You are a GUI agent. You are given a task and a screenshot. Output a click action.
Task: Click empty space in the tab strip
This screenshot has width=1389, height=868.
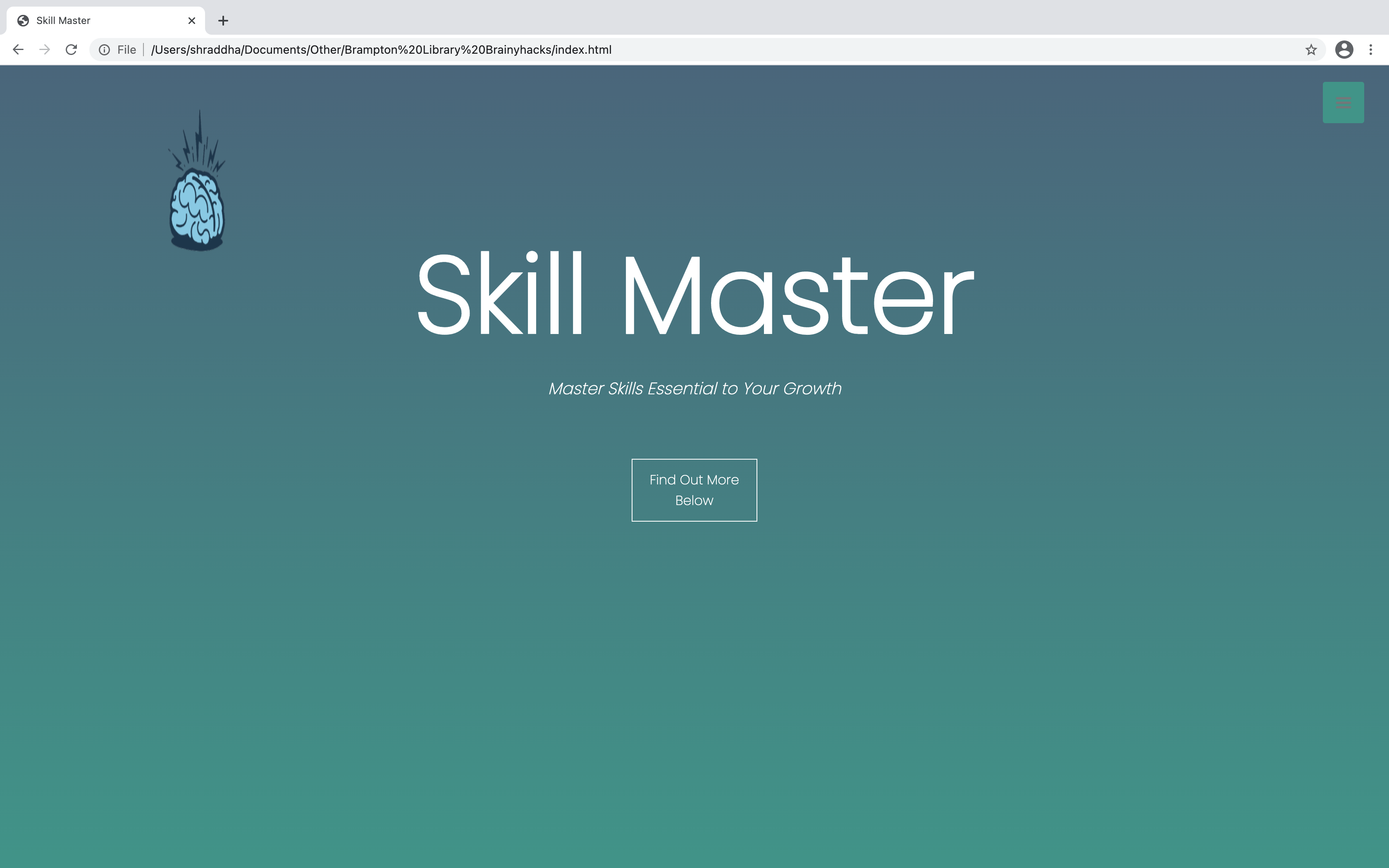pyautogui.click(x=746, y=17)
